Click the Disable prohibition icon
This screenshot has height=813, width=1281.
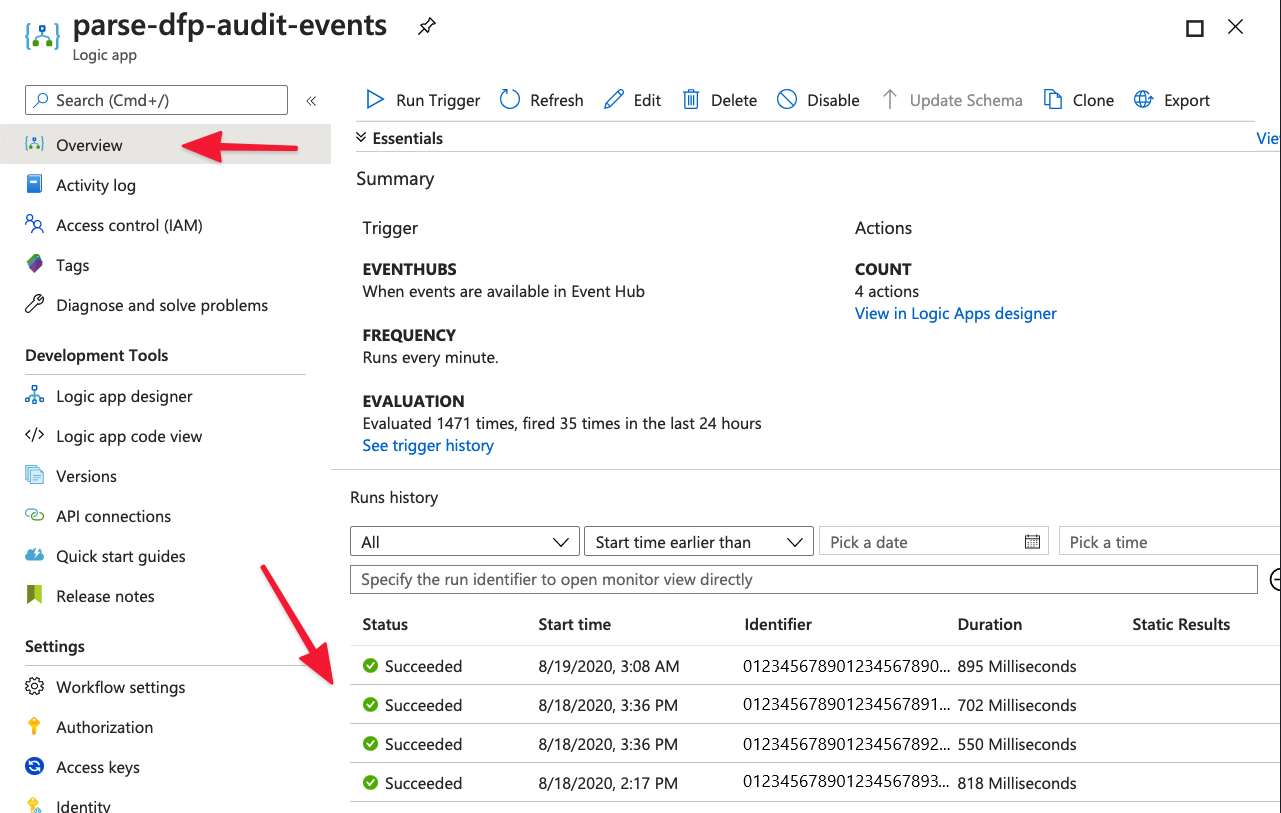coord(787,99)
